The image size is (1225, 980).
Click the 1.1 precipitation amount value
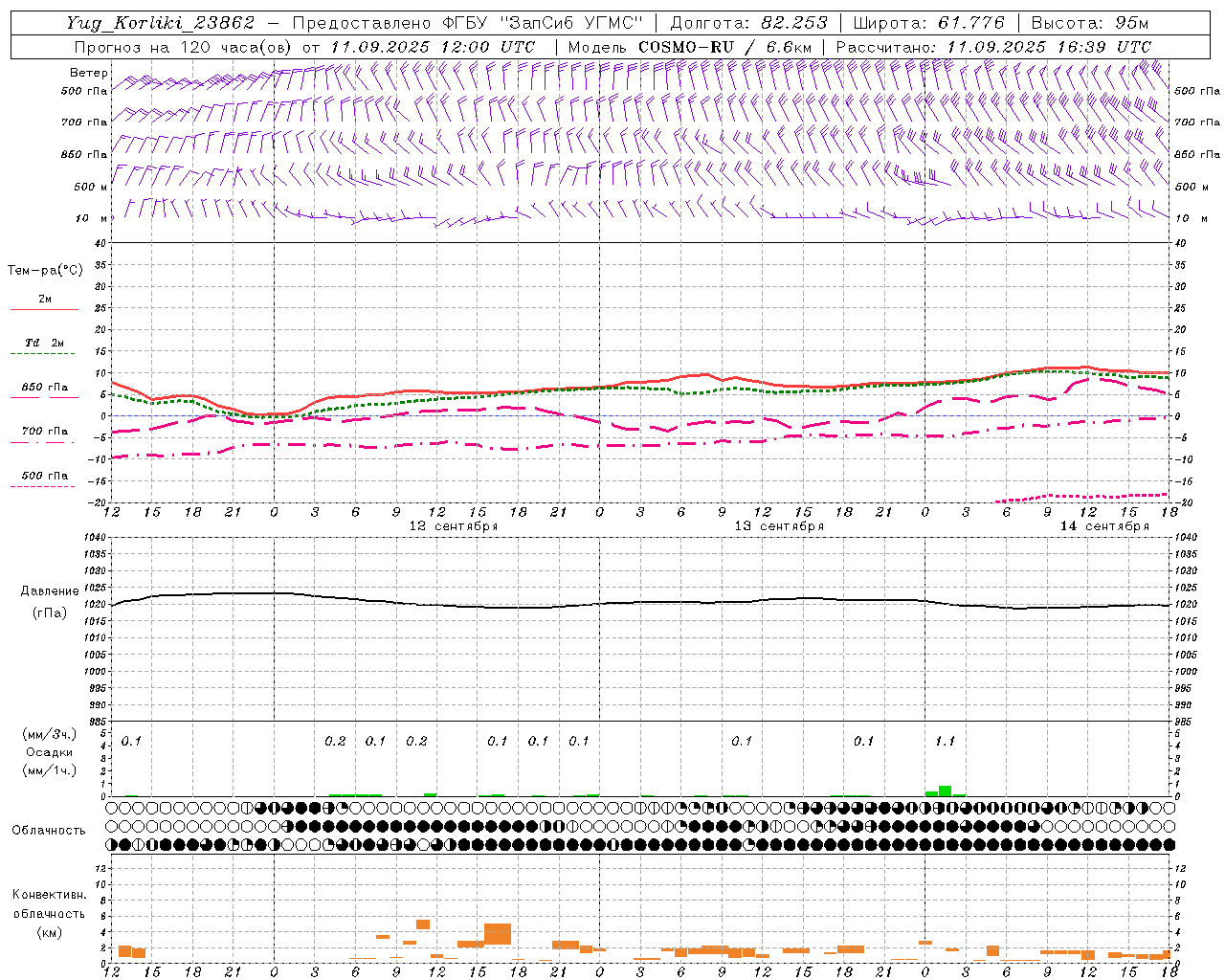click(x=945, y=742)
